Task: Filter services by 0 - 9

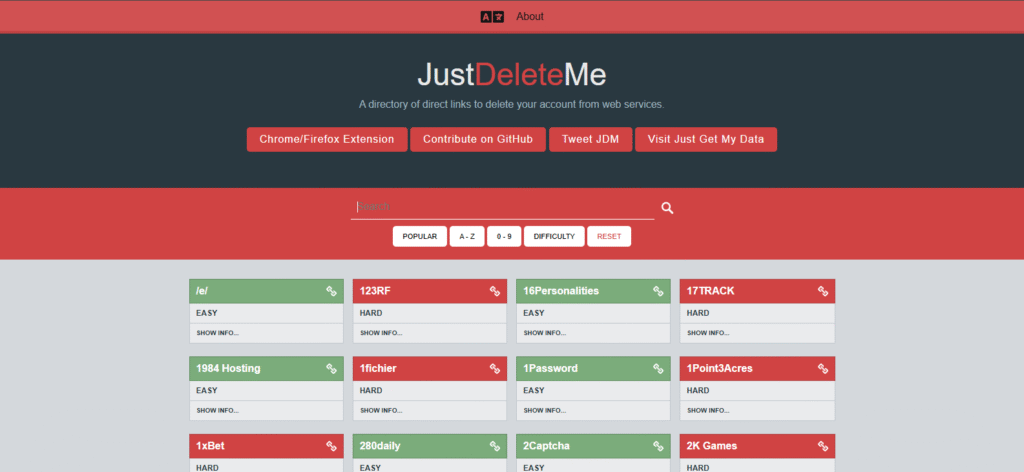Action: tap(504, 236)
